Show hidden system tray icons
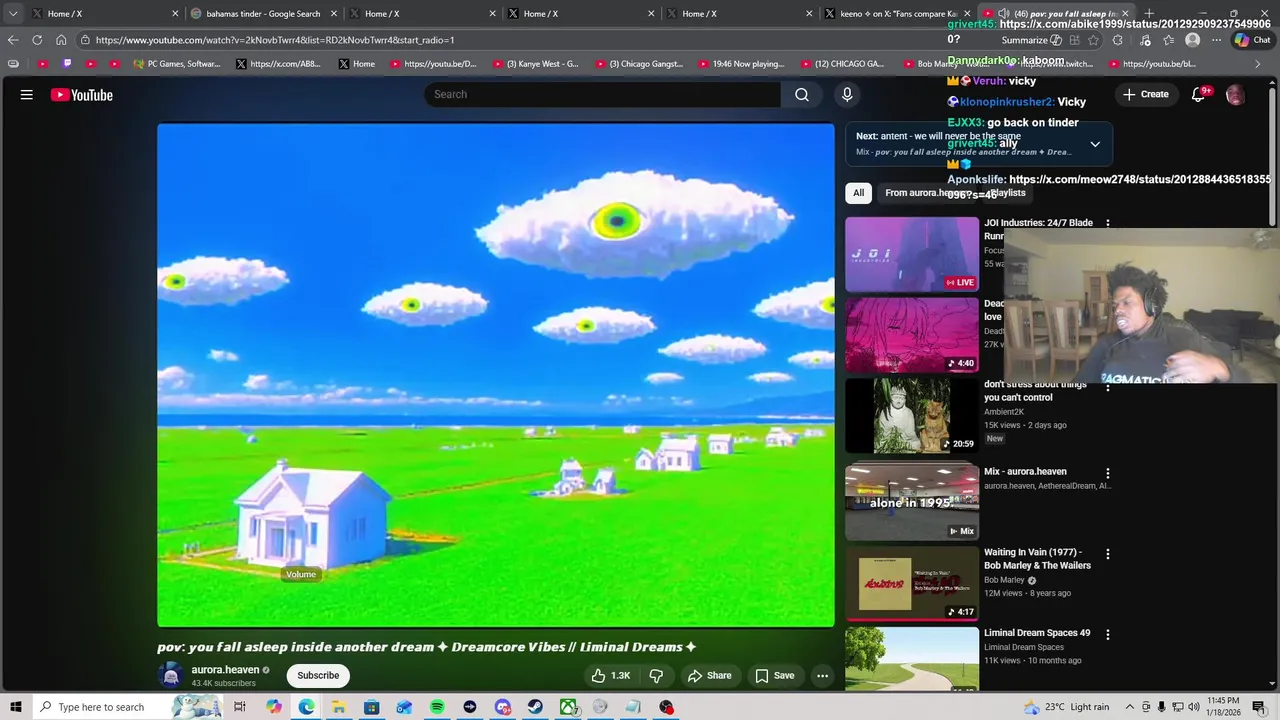Viewport: 1280px width, 720px height. tap(1129, 707)
